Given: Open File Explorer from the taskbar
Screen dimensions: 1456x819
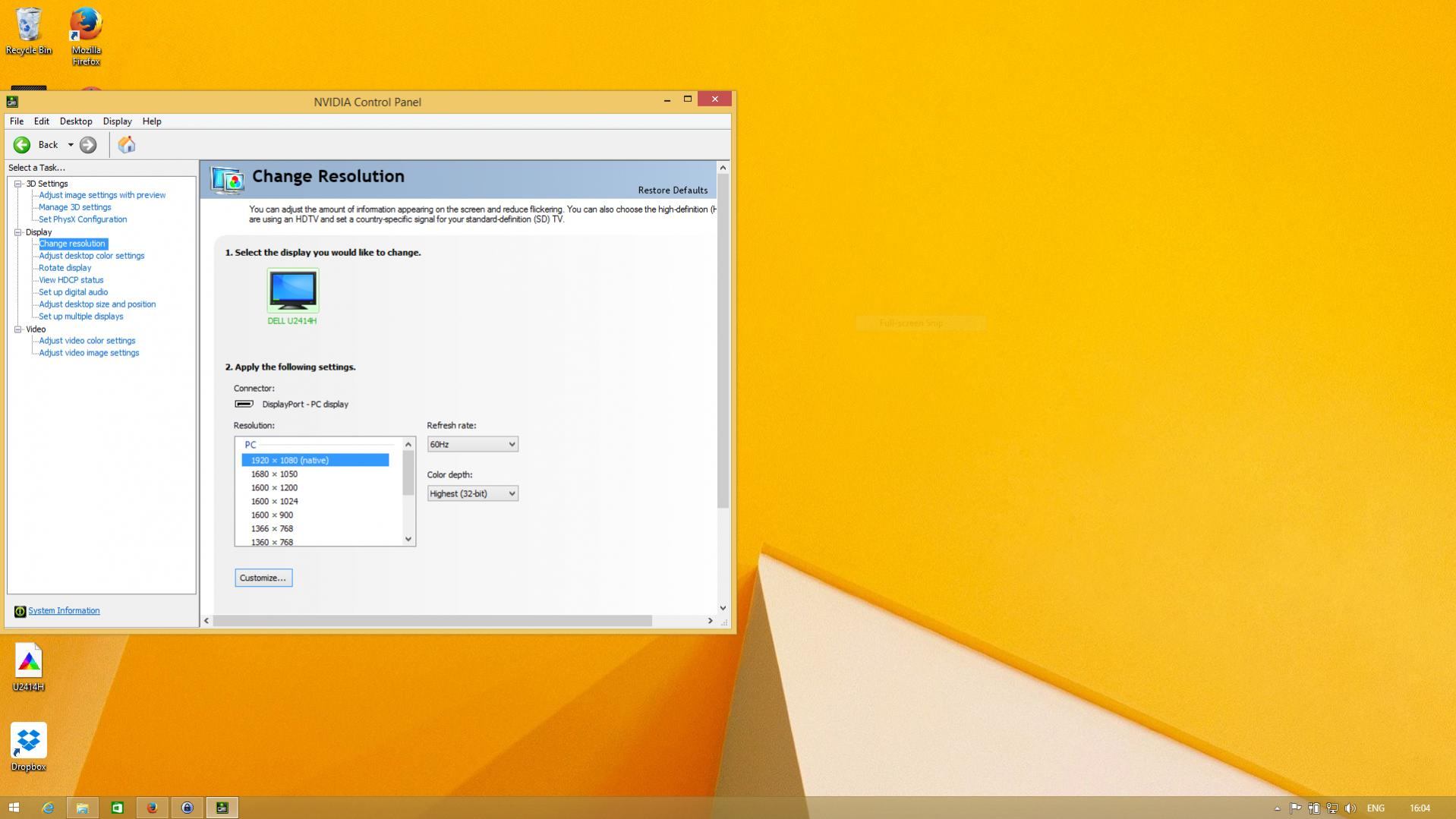Looking at the screenshot, I should pos(82,808).
